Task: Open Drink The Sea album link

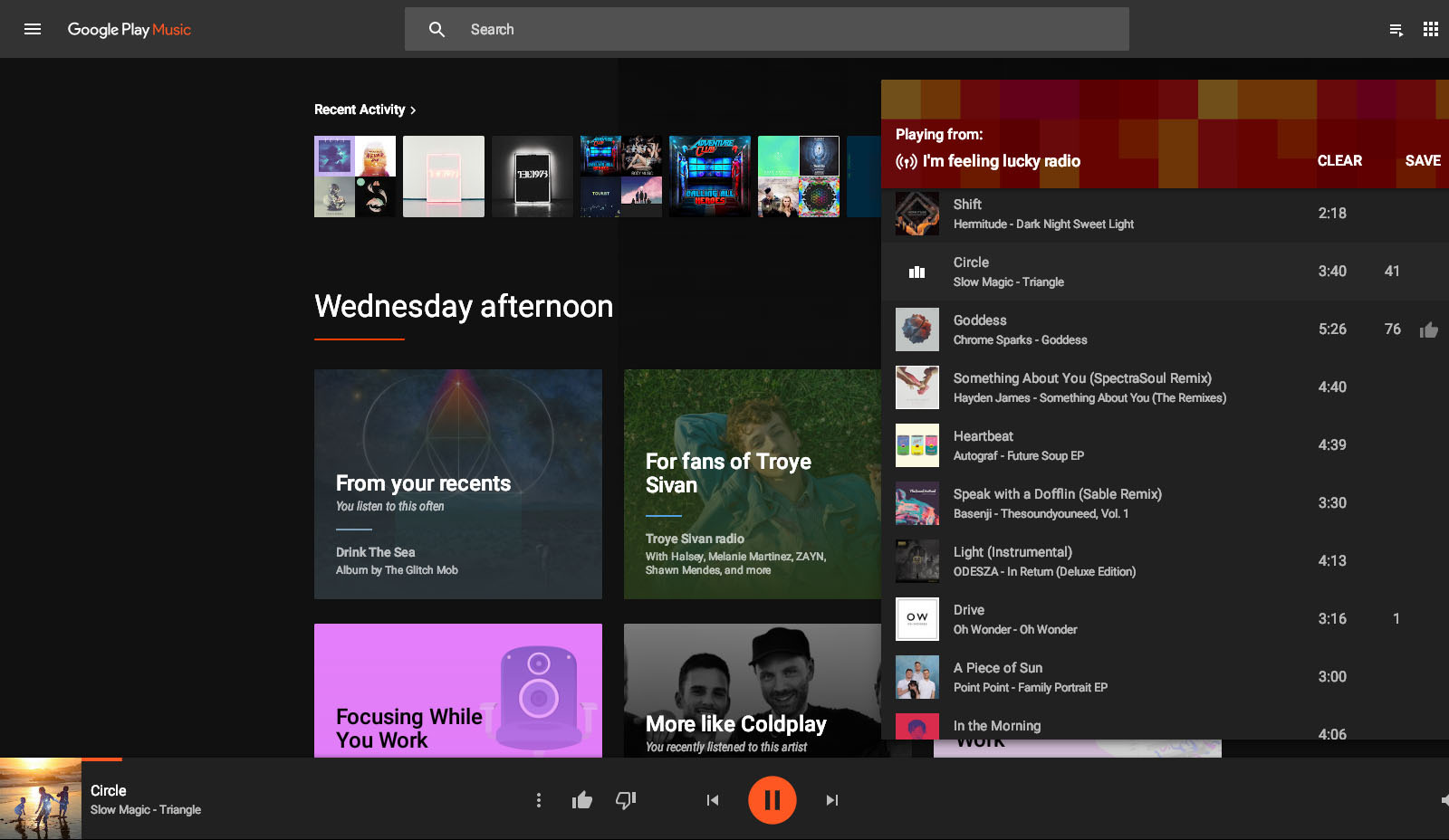Action: pyautogui.click(x=376, y=552)
